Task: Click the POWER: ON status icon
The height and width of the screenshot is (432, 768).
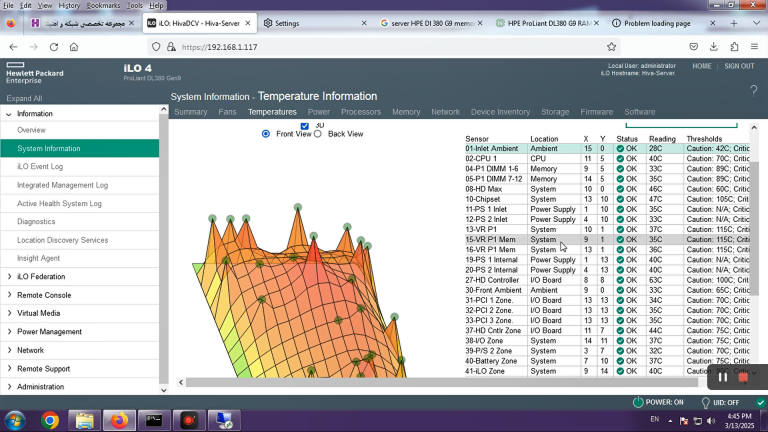Action: 638,402
